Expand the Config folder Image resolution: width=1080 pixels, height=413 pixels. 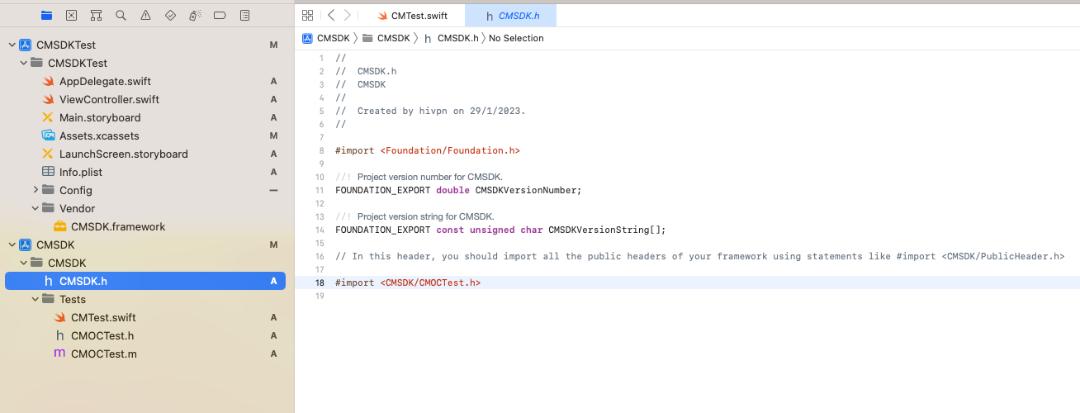pyautogui.click(x=35, y=190)
